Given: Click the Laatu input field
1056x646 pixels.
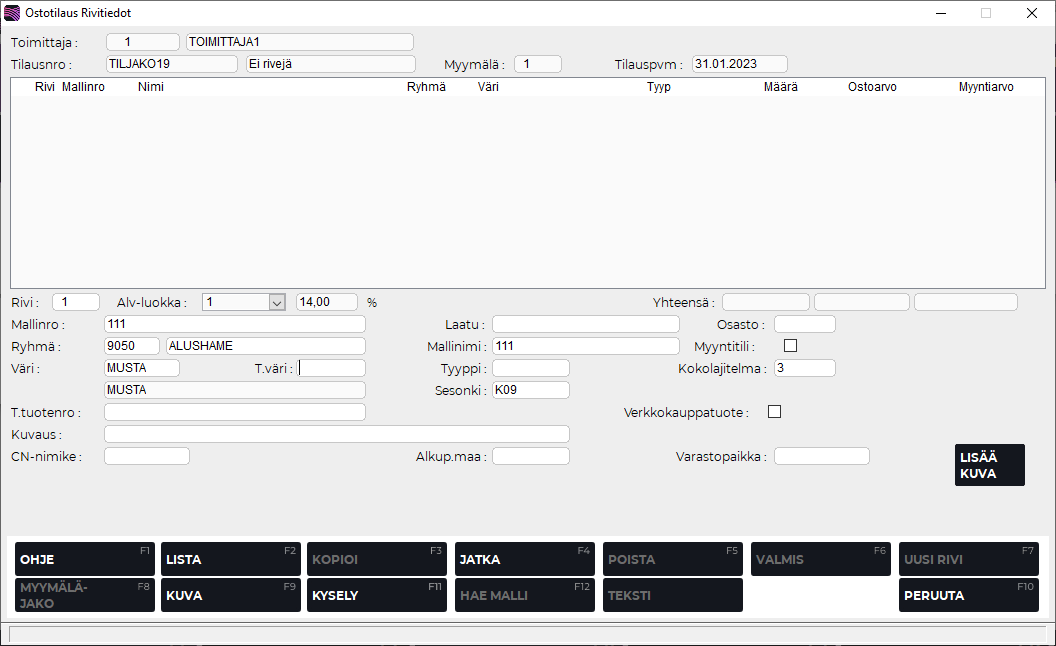Looking at the screenshot, I should click(585, 324).
